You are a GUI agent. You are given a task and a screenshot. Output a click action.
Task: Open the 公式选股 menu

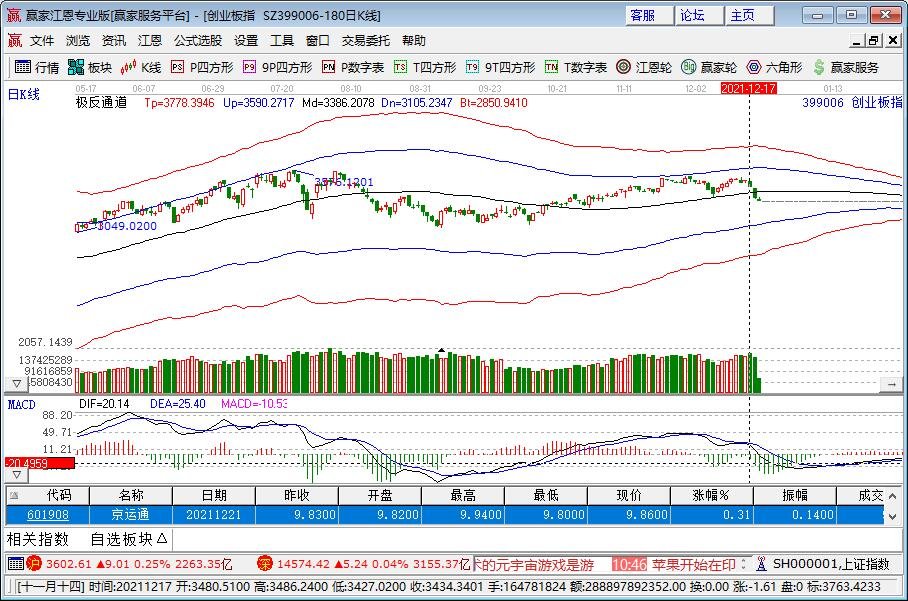point(198,41)
